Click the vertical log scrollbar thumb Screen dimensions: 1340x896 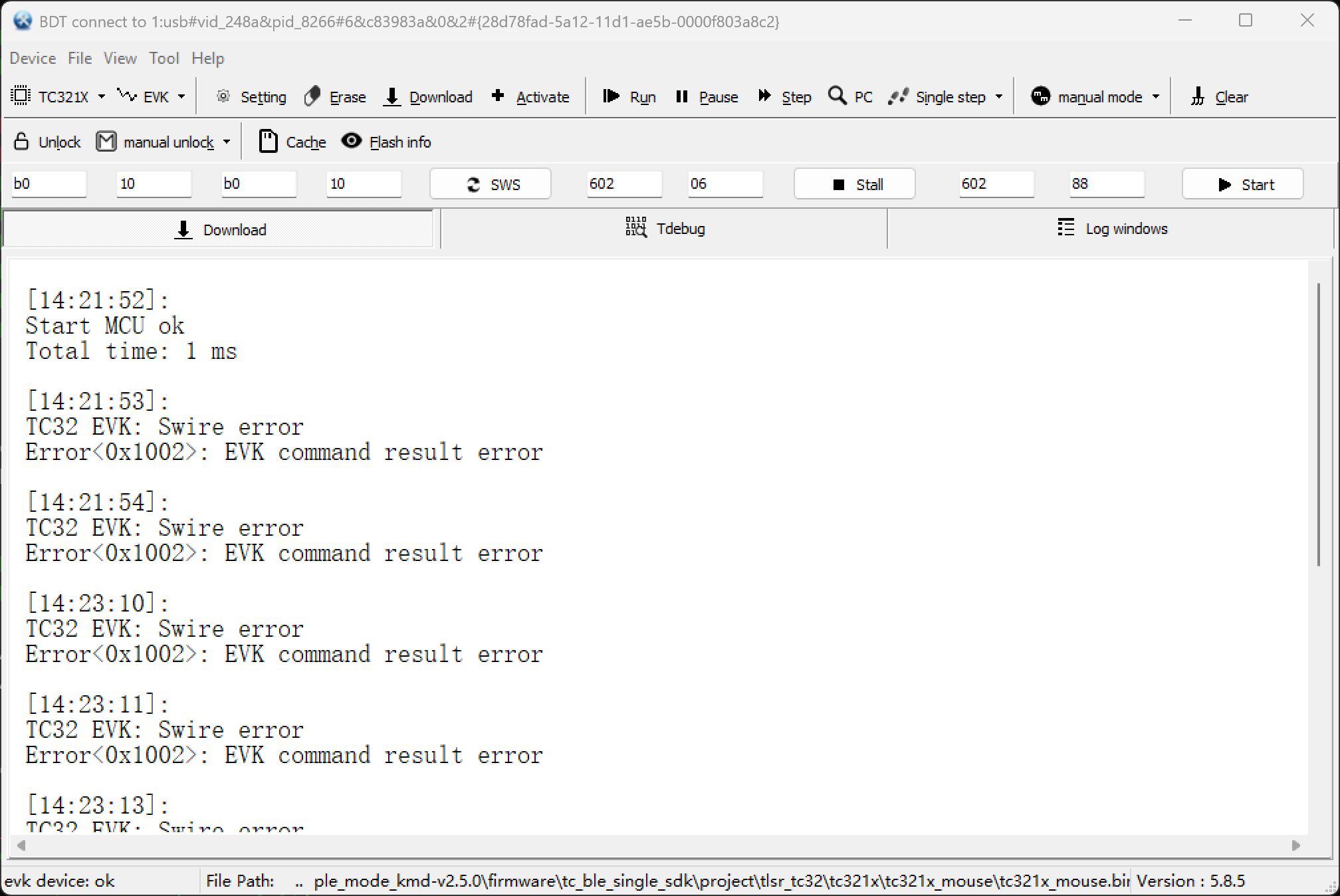click(x=1318, y=425)
